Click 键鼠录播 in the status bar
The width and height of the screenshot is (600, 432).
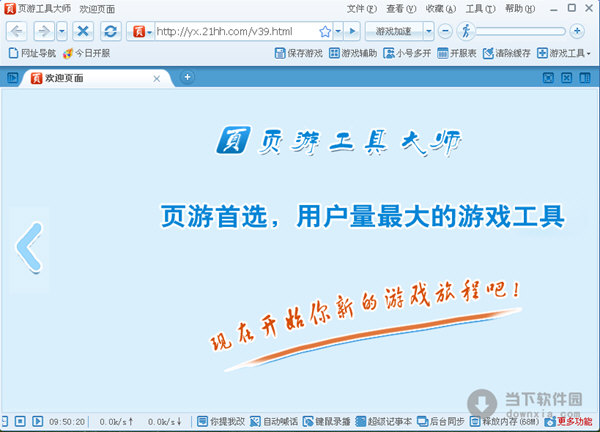(x=327, y=422)
